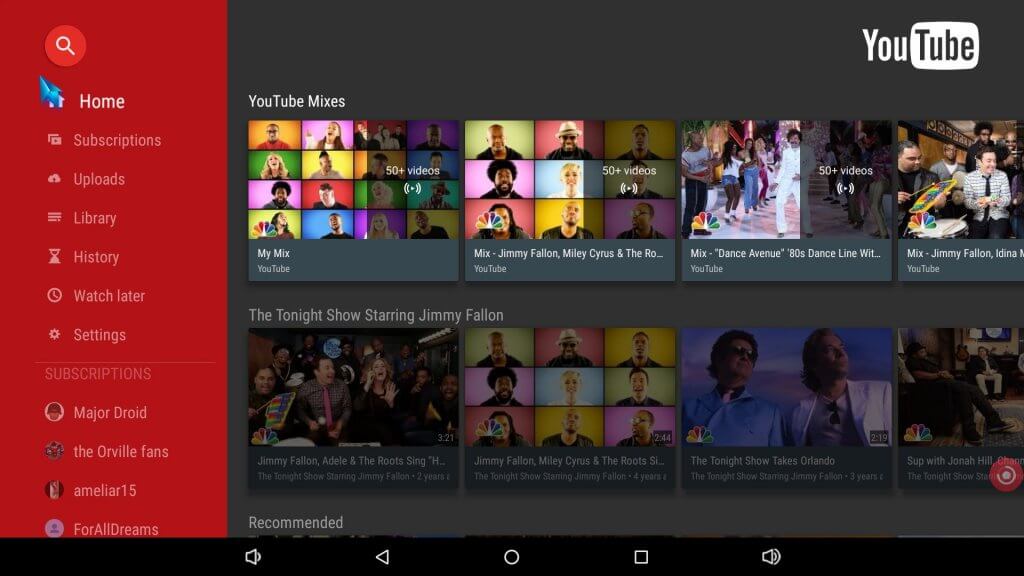Open Settings gear in the sidebar
This screenshot has width=1024, height=576.
coord(54,335)
